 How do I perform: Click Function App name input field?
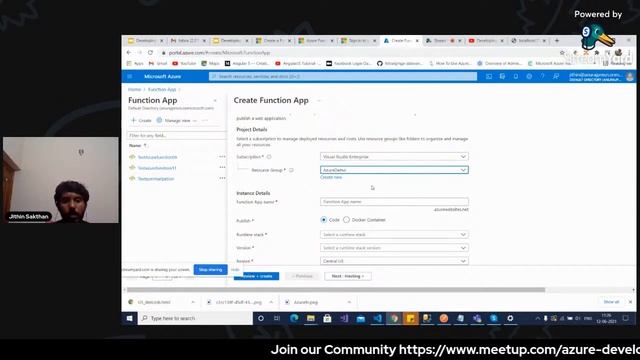pos(394,202)
